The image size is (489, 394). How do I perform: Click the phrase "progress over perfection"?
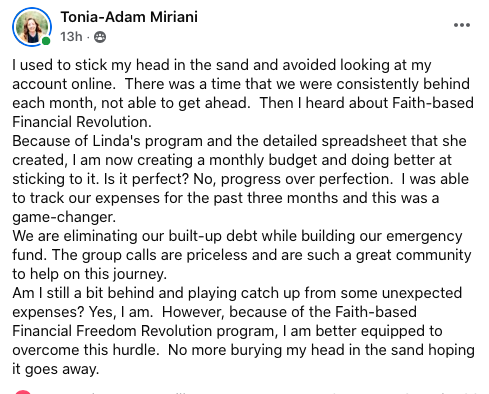pyautogui.click(x=305, y=179)
